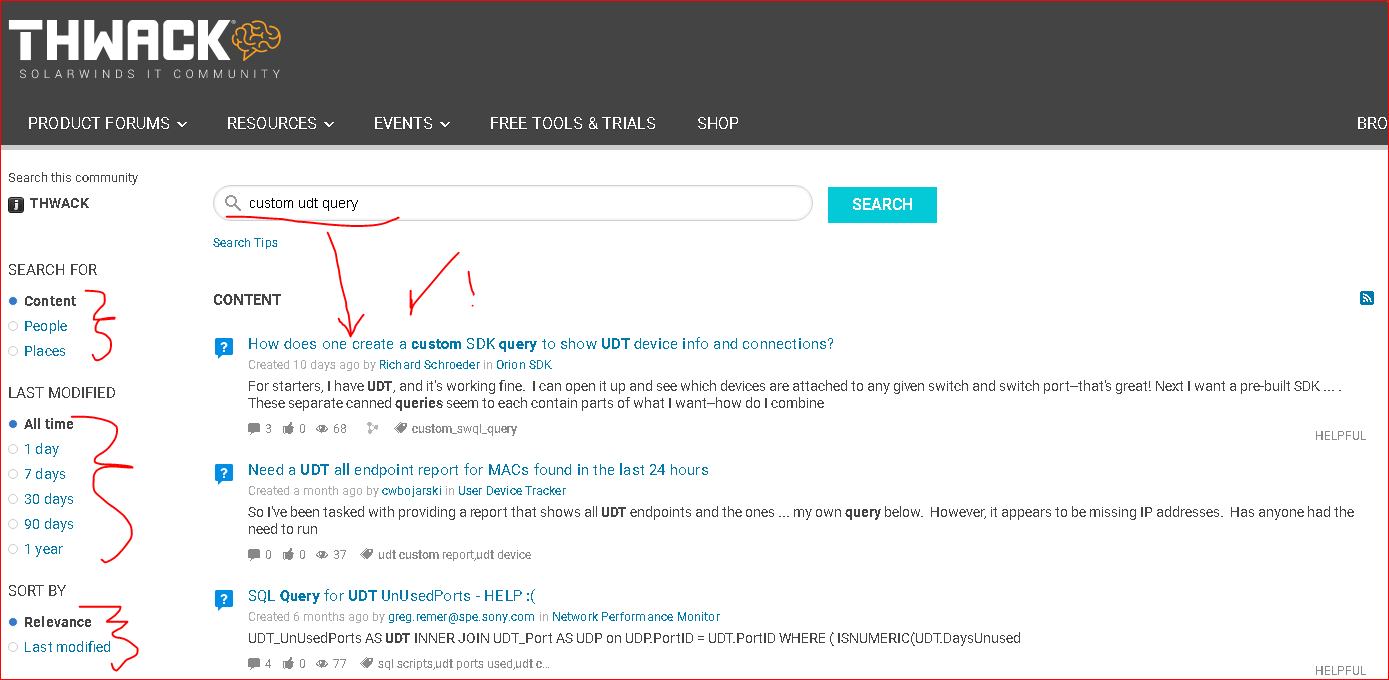Filter results to 7 days
Viewport: 1389px width, 680px height.
[45, 474]
